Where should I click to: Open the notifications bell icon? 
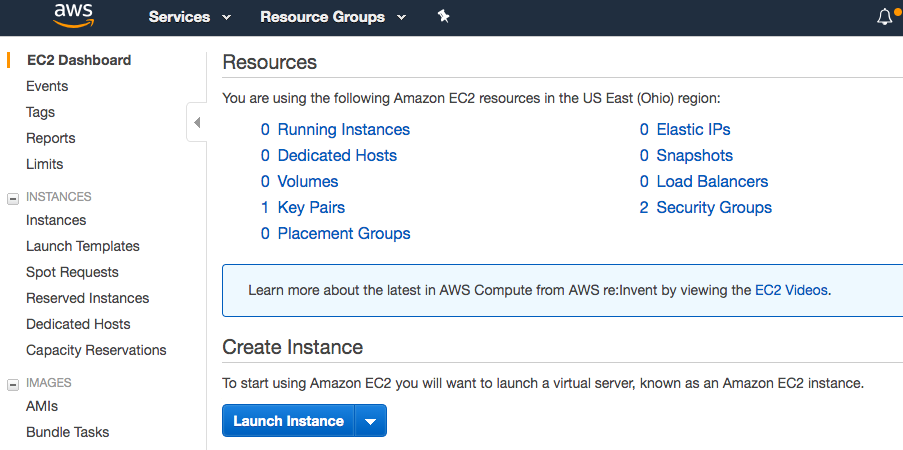click(885, 17)
